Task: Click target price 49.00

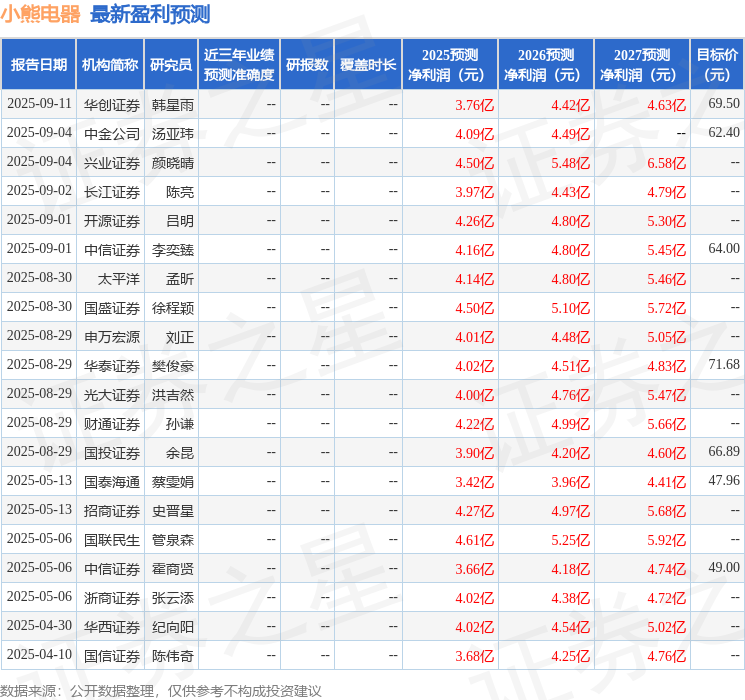Action: pos(724,567)
